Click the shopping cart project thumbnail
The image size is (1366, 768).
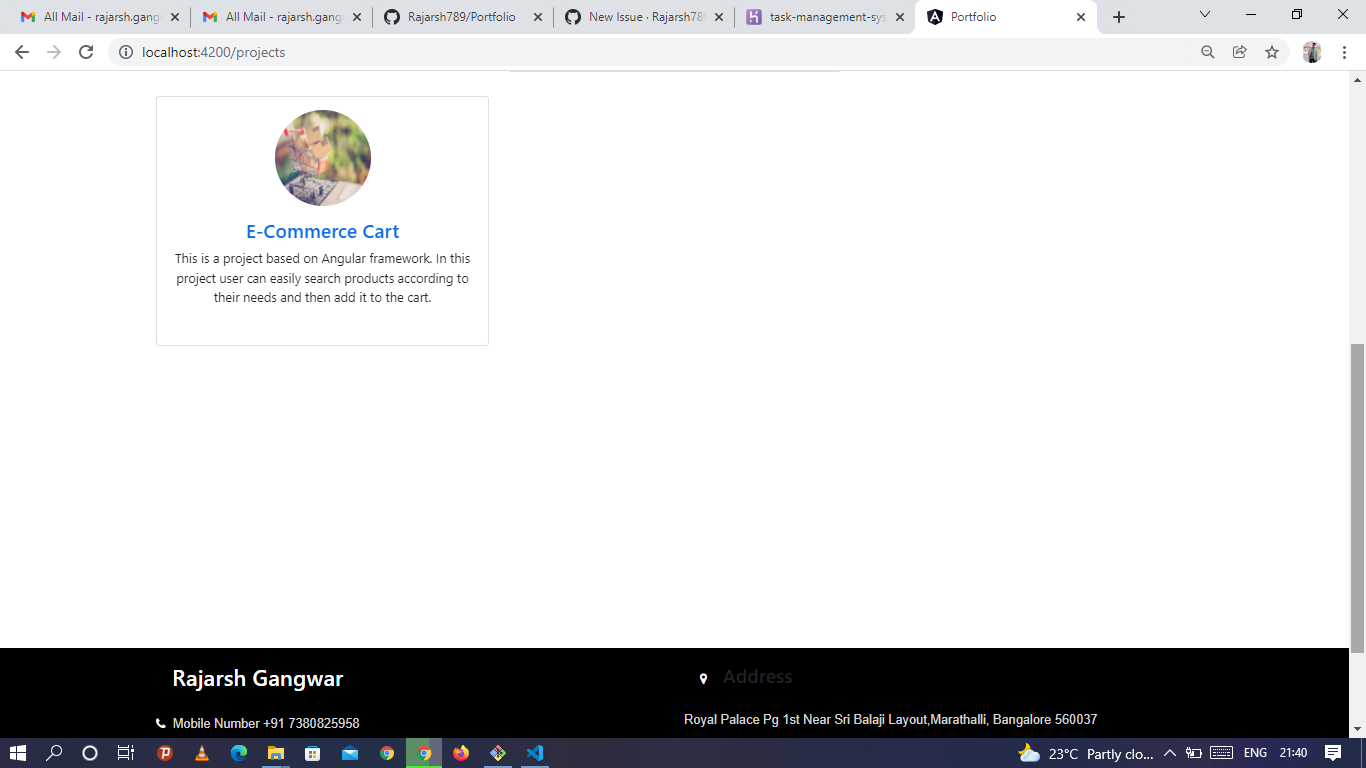point(323,158)
